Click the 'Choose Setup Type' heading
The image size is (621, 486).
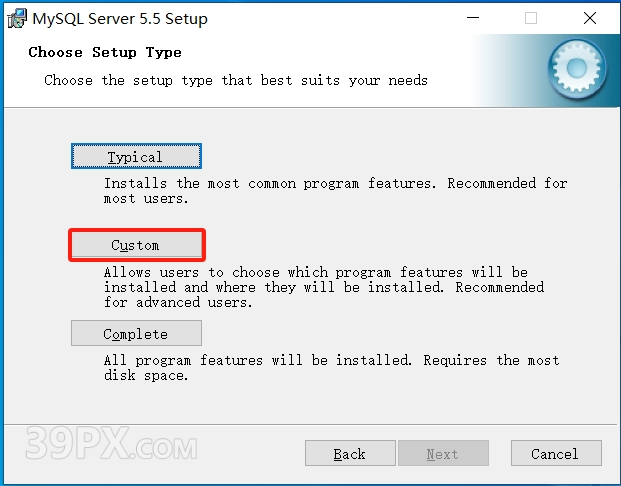point(105,52)
